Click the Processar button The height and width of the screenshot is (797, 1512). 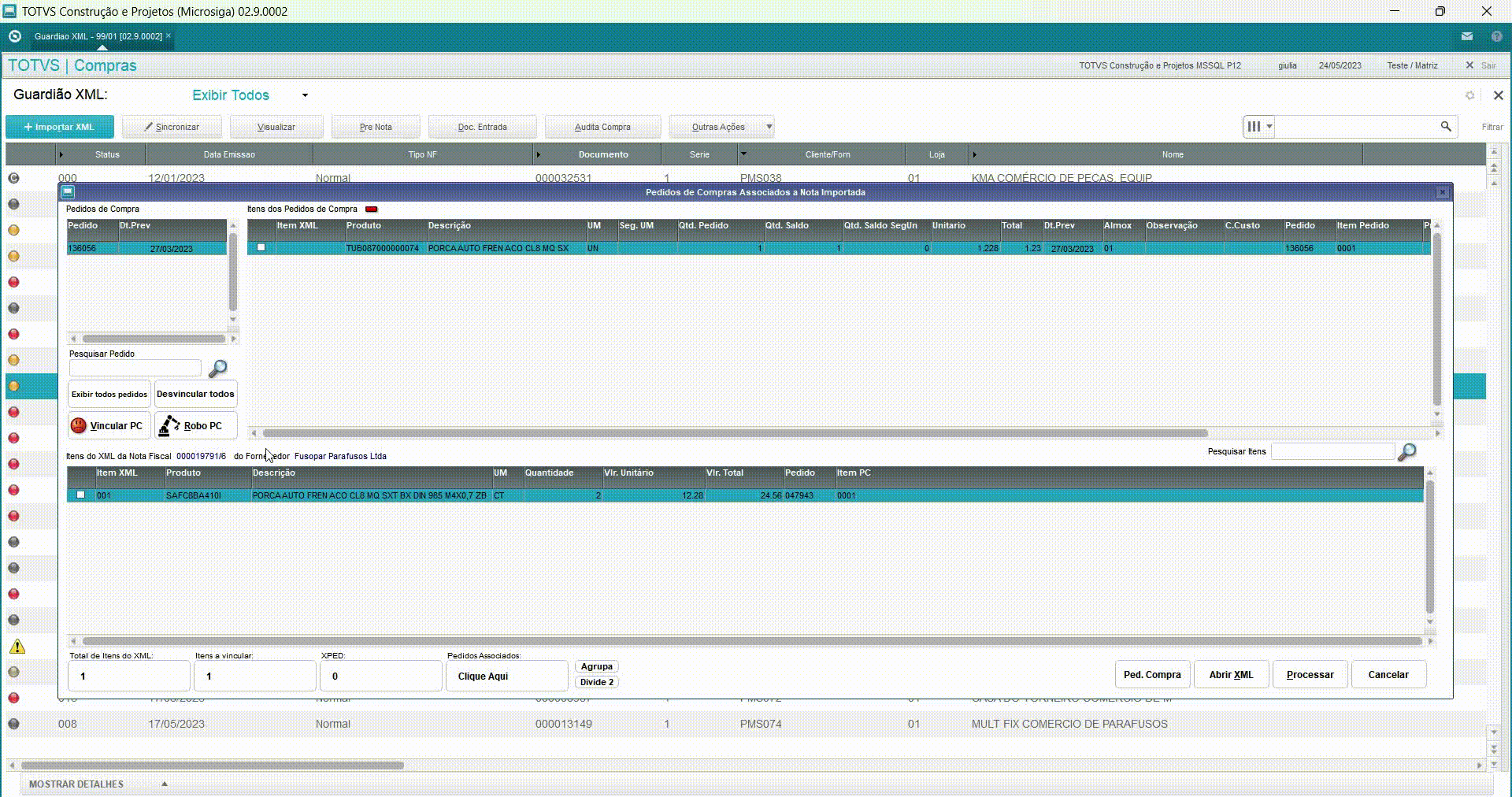point(1310,675)
